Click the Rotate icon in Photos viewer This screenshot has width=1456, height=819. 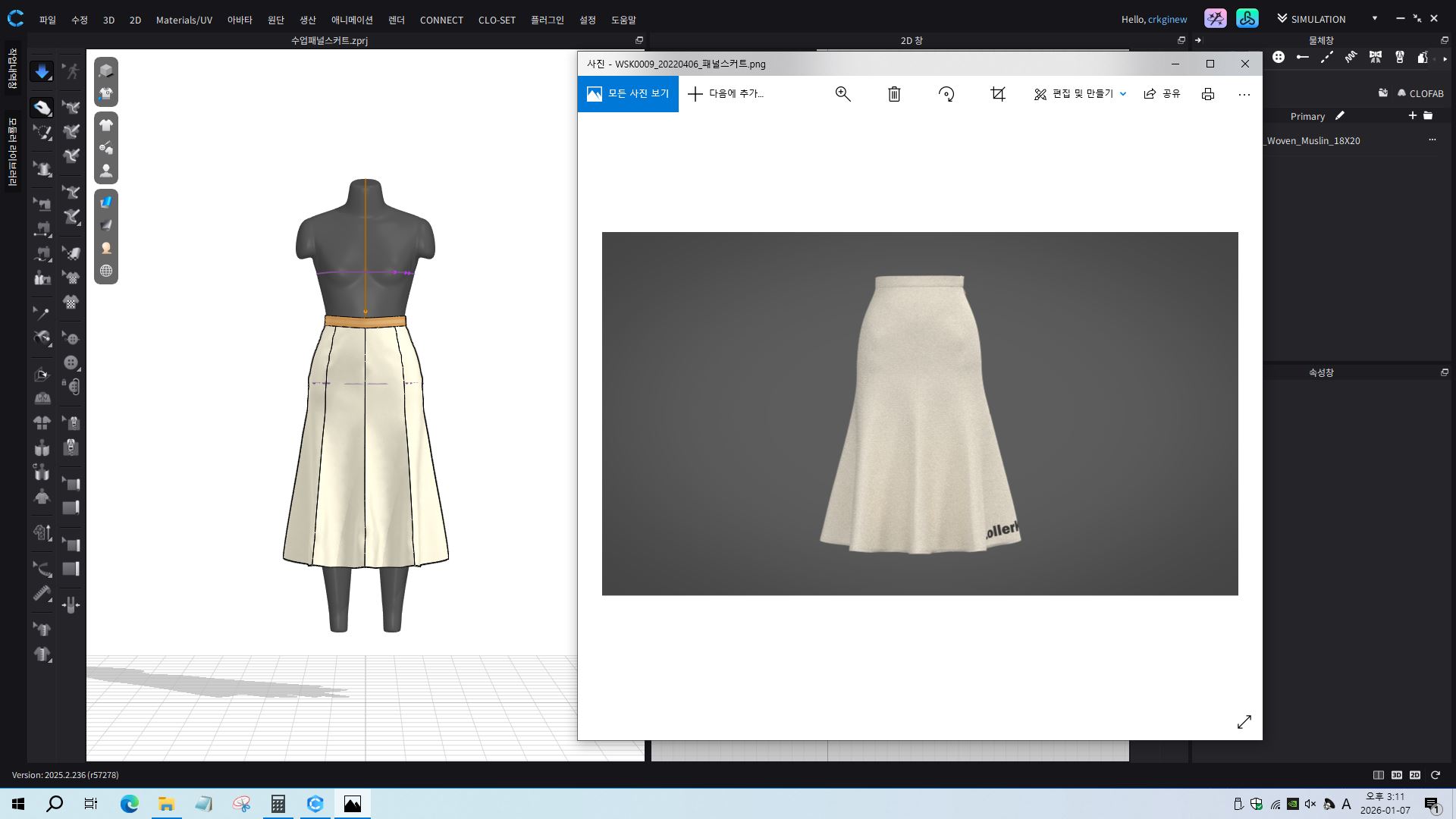coord(946,94)
